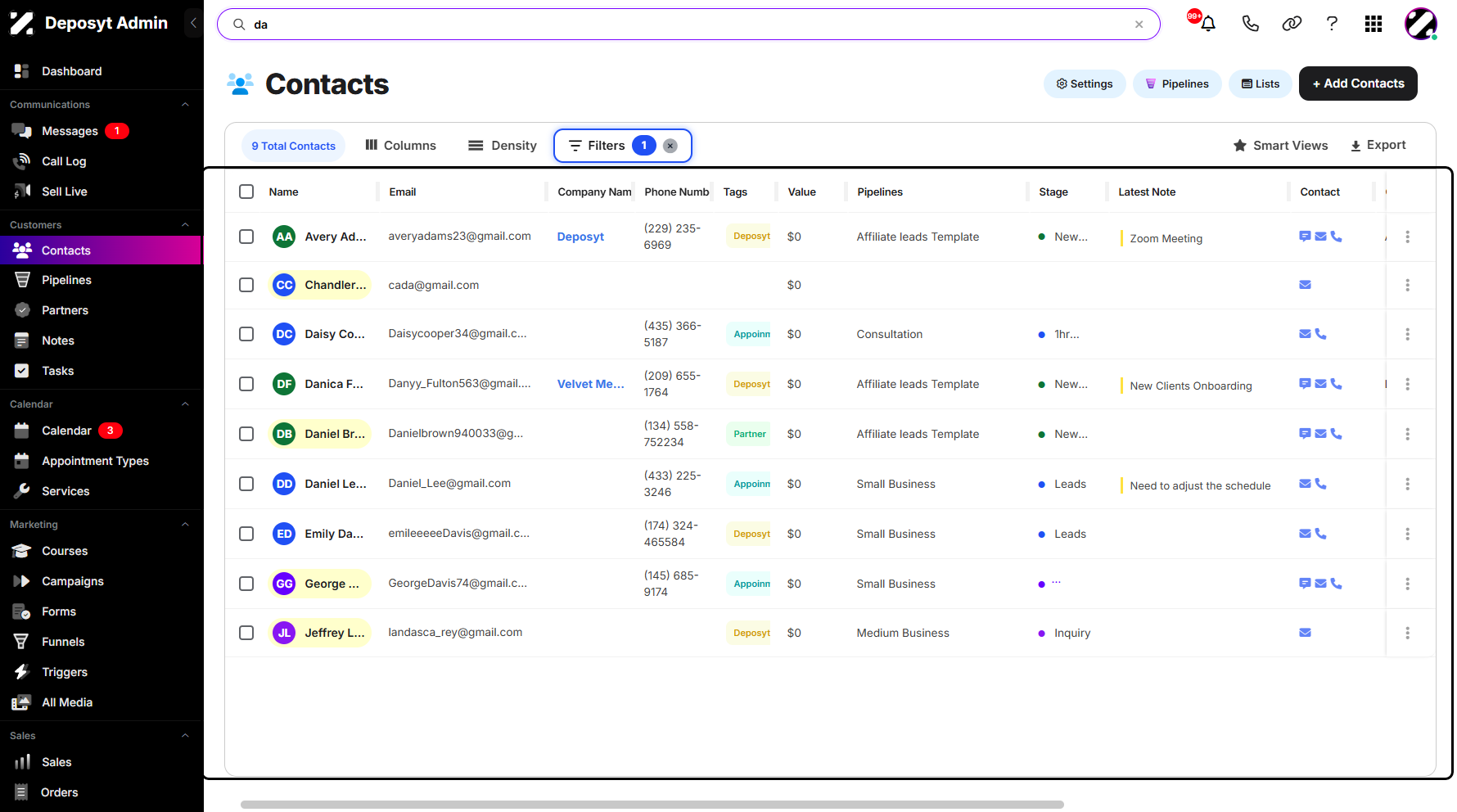Select Daniel Brown row checkbox
Screen dimensions: 1457x812
pyautogui.click(x=246, y=434)
